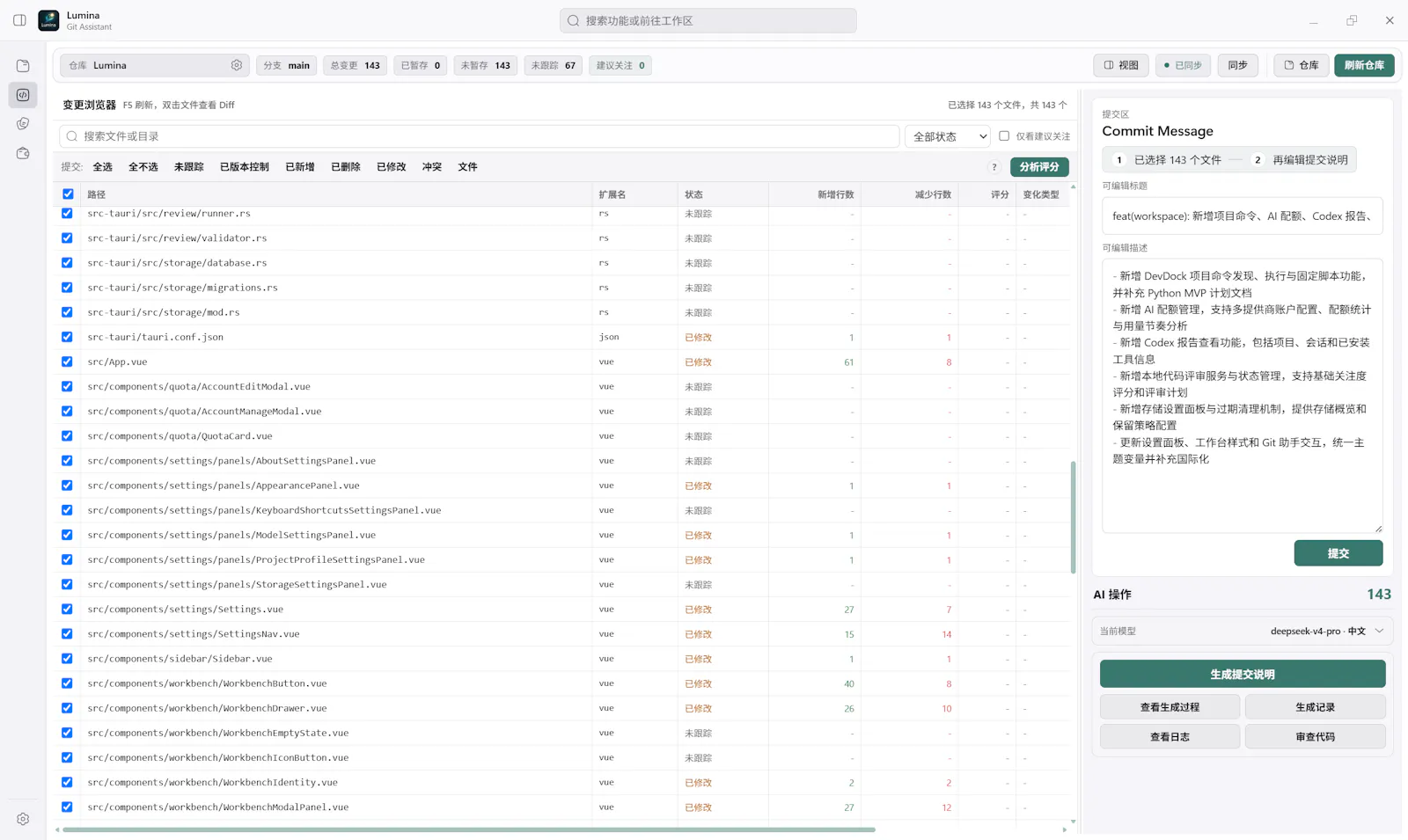Uncheck src/App.vue row checkbox

(x=67, y=362)
